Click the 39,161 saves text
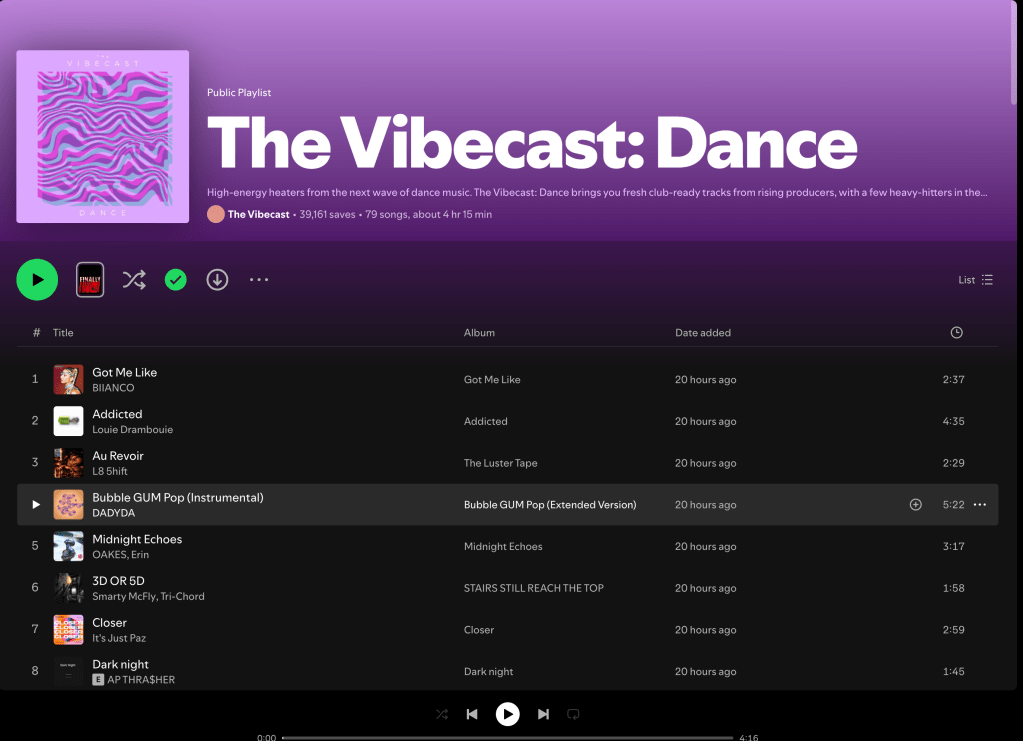Screen dimensions: 1023x741 [x=328, y=214]
